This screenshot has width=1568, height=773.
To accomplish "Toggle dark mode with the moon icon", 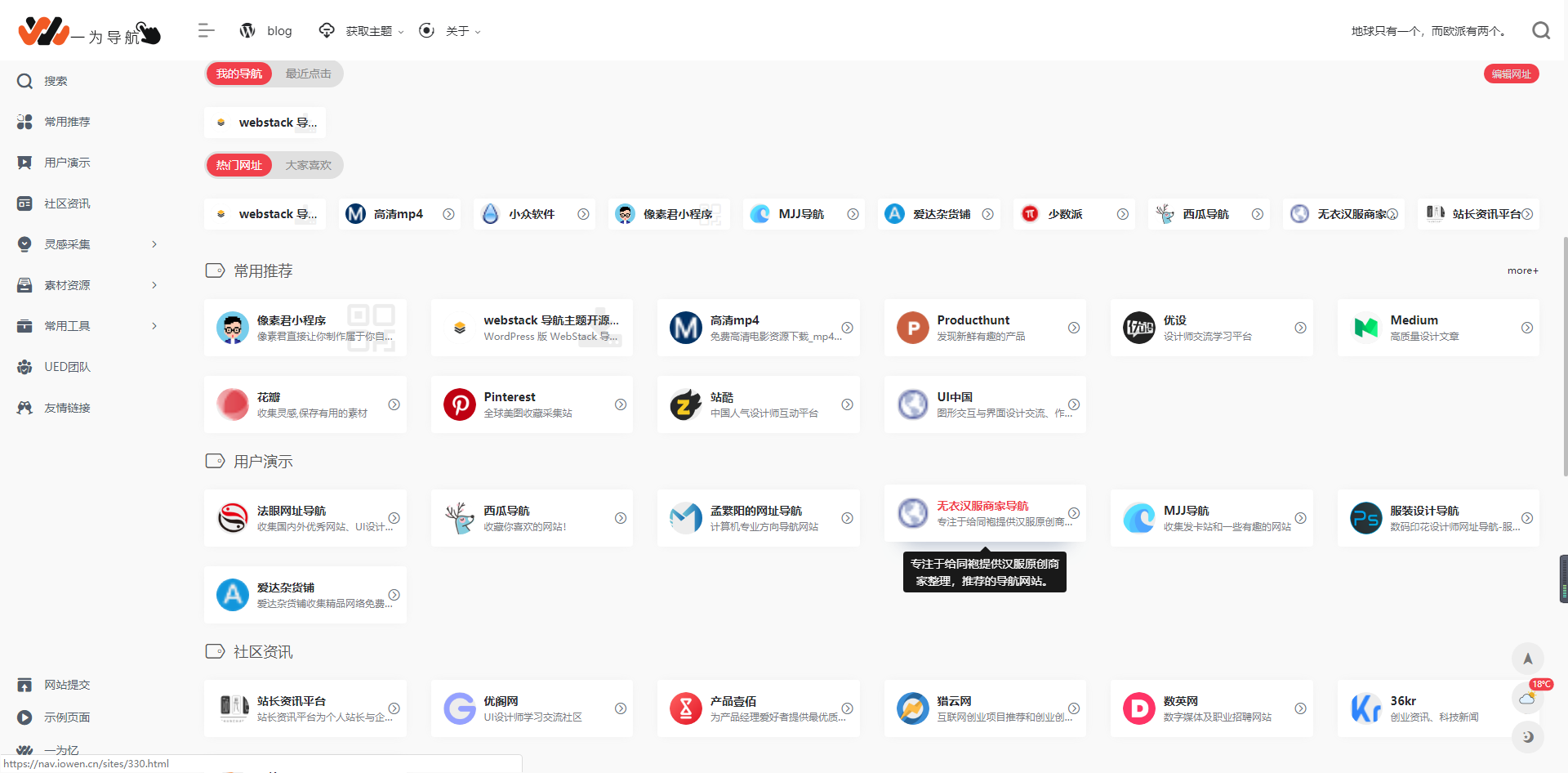I will coord(1527,737).
